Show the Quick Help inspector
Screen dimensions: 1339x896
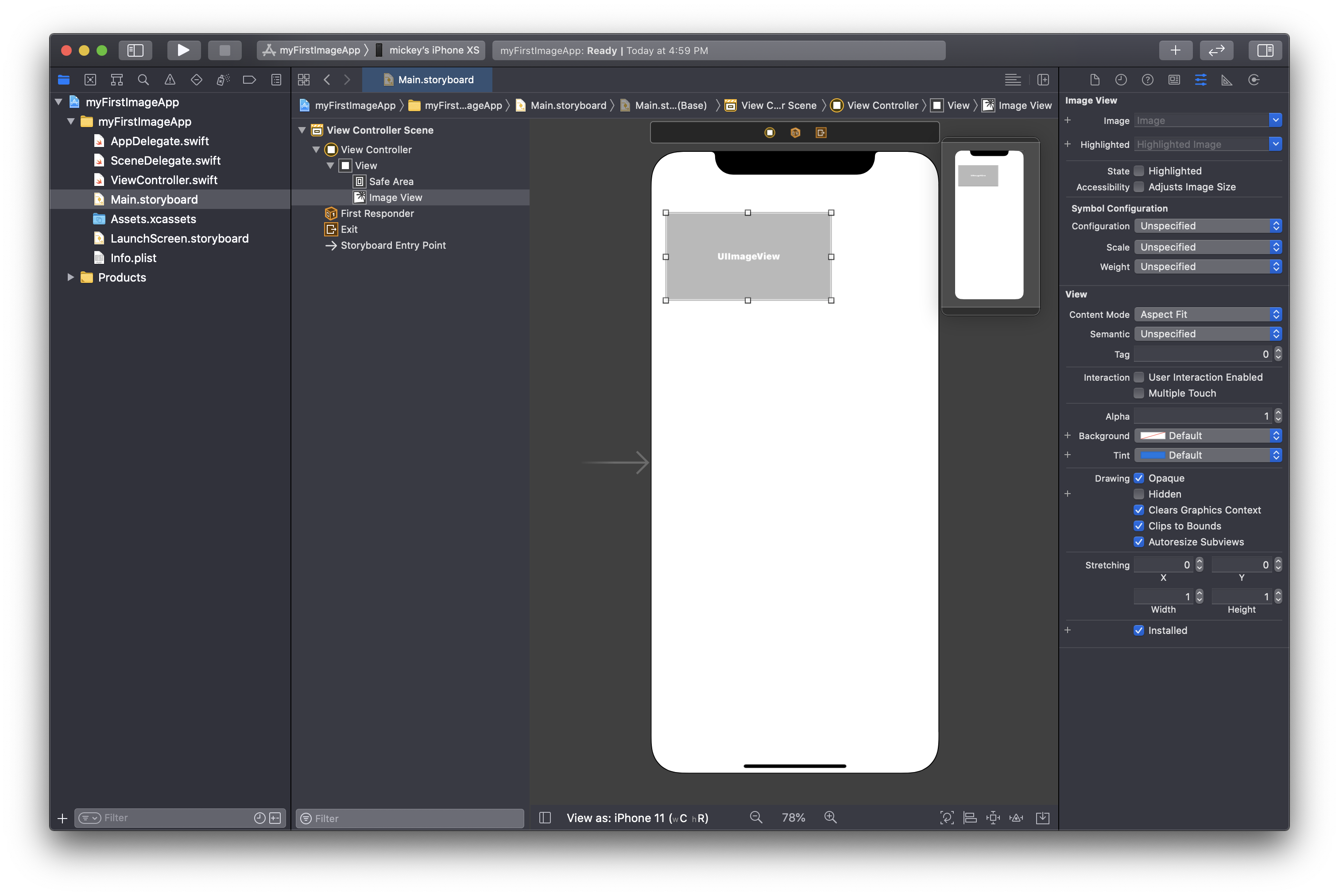click(x=1148, y=80)
